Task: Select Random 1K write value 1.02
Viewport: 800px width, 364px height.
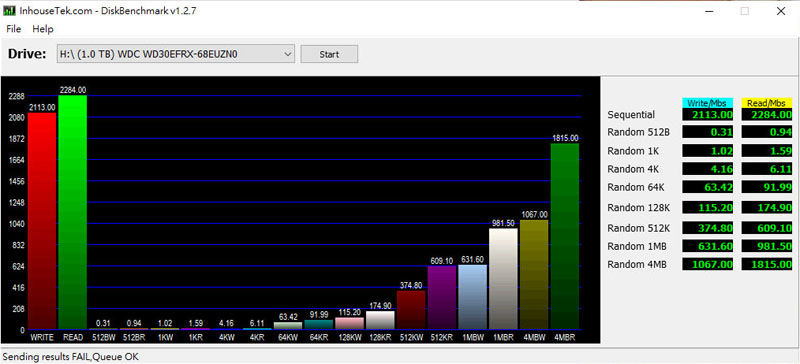Action: pos(707,151)
